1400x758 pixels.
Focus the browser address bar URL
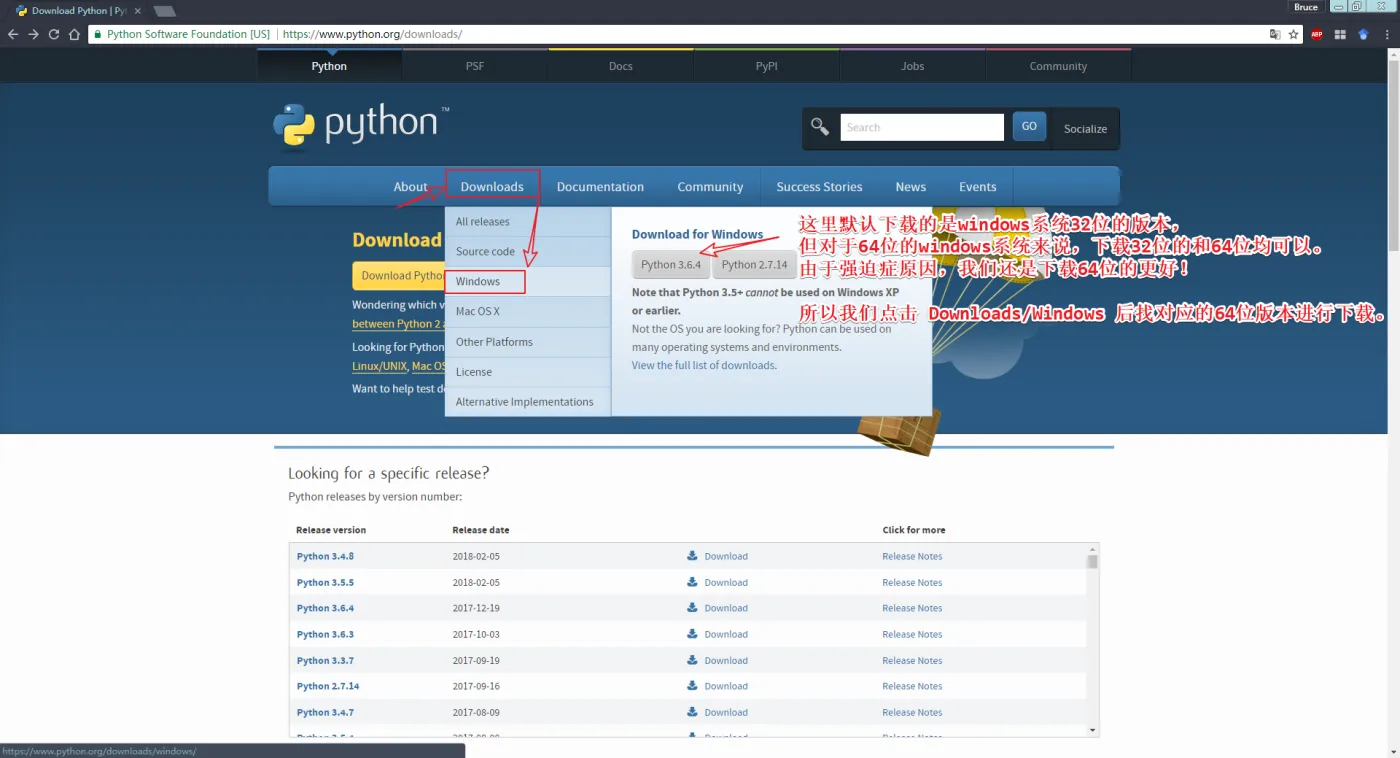click(x=372, y=34)
